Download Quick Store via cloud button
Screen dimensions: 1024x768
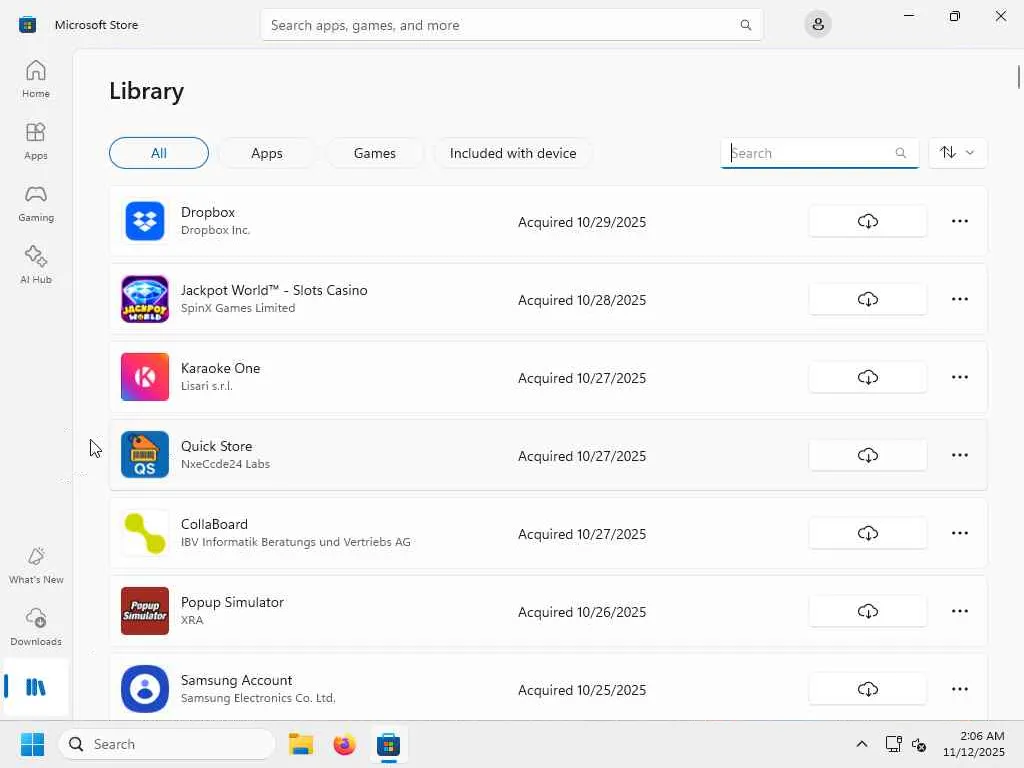[x=867, y=455]
